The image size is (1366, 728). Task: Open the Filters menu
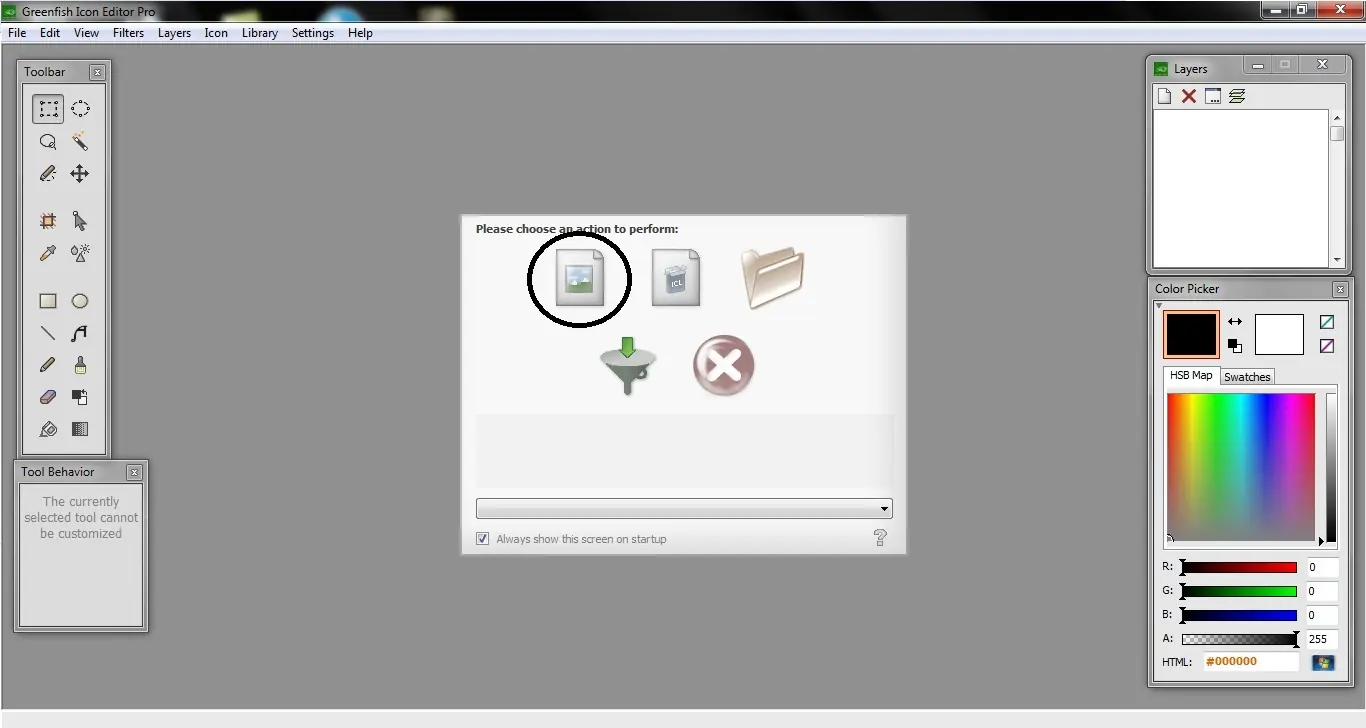pyautogui.click(x=129, y=33)
